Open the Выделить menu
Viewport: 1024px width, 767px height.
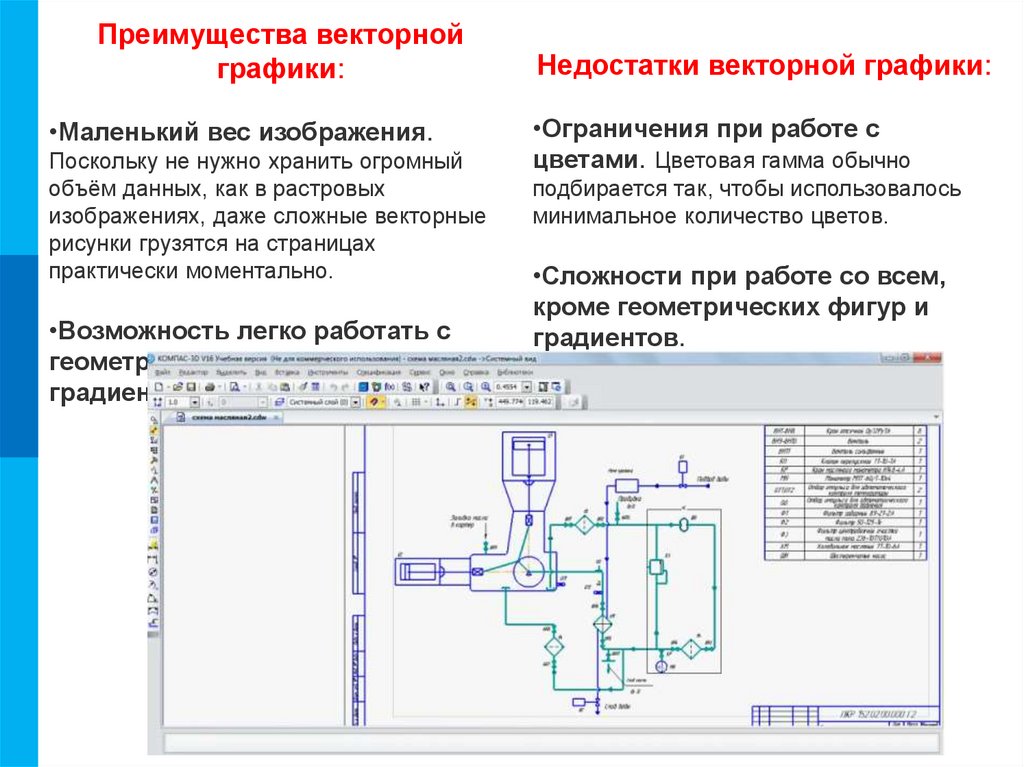231,372
